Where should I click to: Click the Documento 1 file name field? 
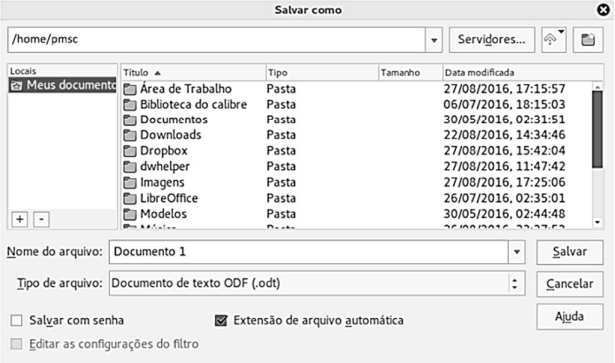tap(309, 252)
